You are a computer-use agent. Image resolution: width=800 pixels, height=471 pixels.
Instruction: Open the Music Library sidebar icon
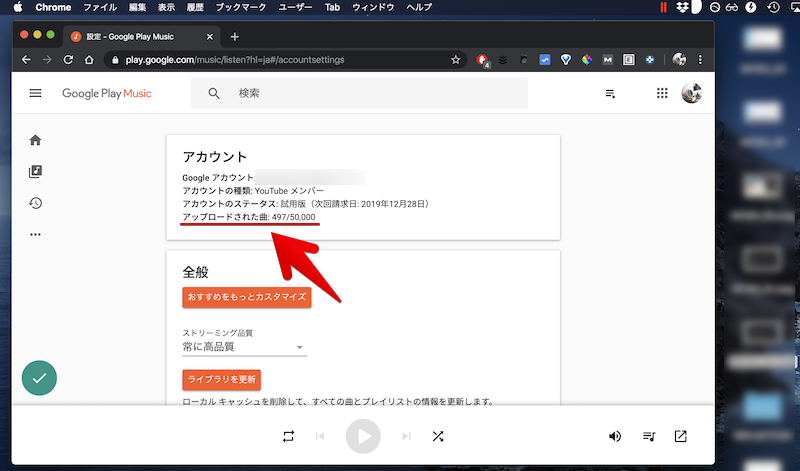pyautogui.click(x=36, y=171)
